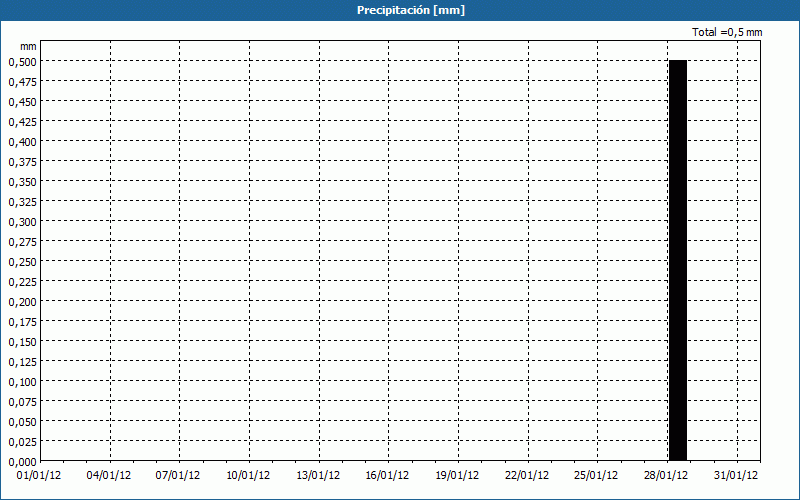Click the 0,400 y-axis value
The image size is (800, 500).
click(23, 142)
